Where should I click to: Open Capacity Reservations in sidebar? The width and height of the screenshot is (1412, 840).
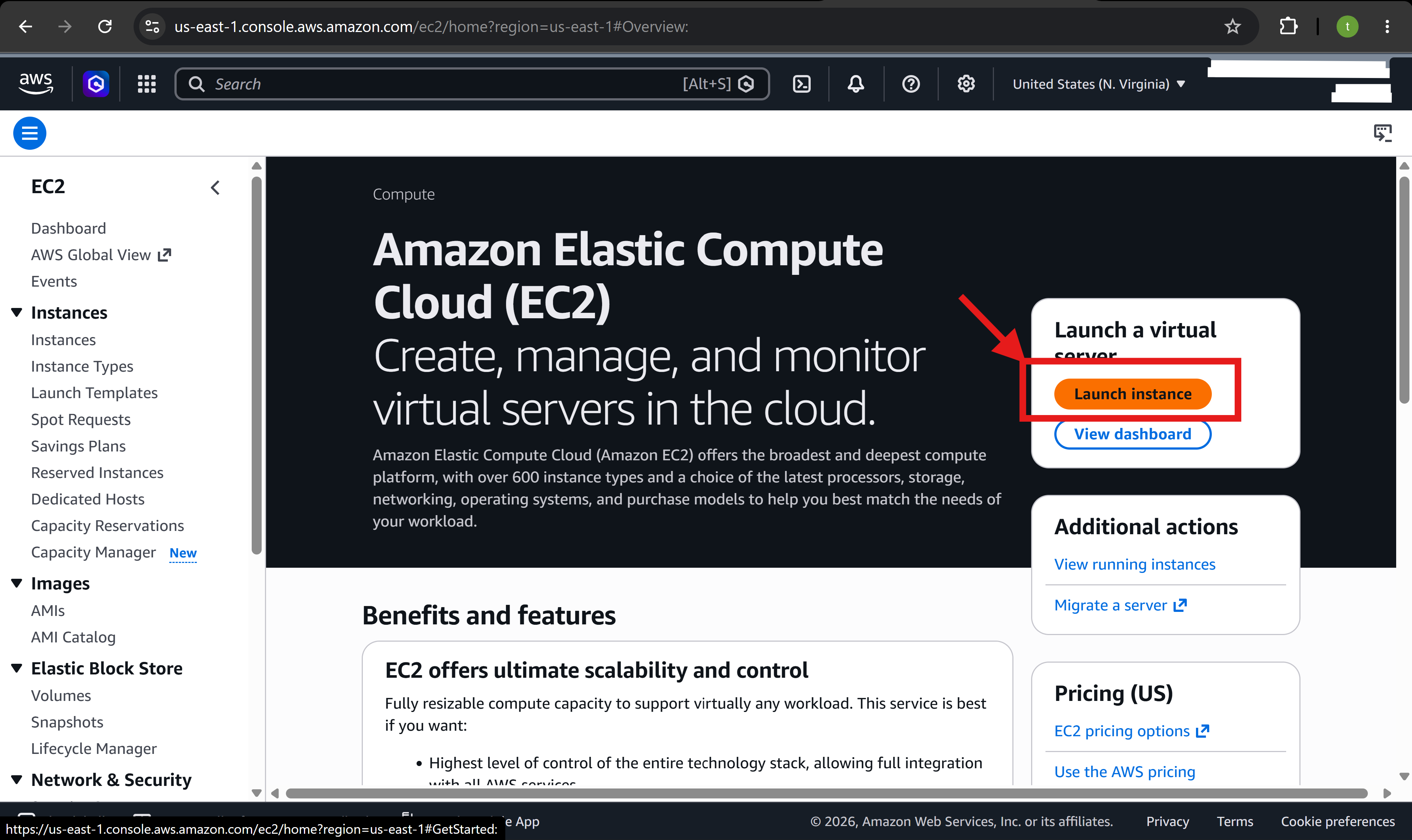[107, 526]
